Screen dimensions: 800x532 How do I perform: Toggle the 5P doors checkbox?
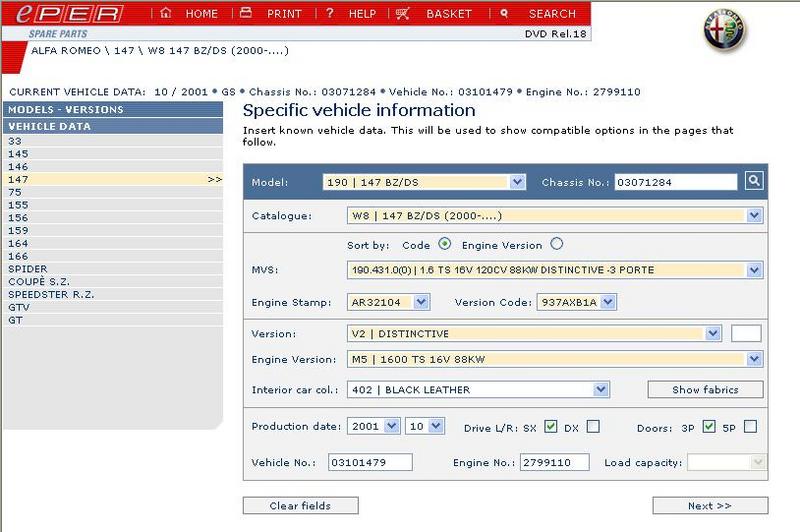coord(750,426)
